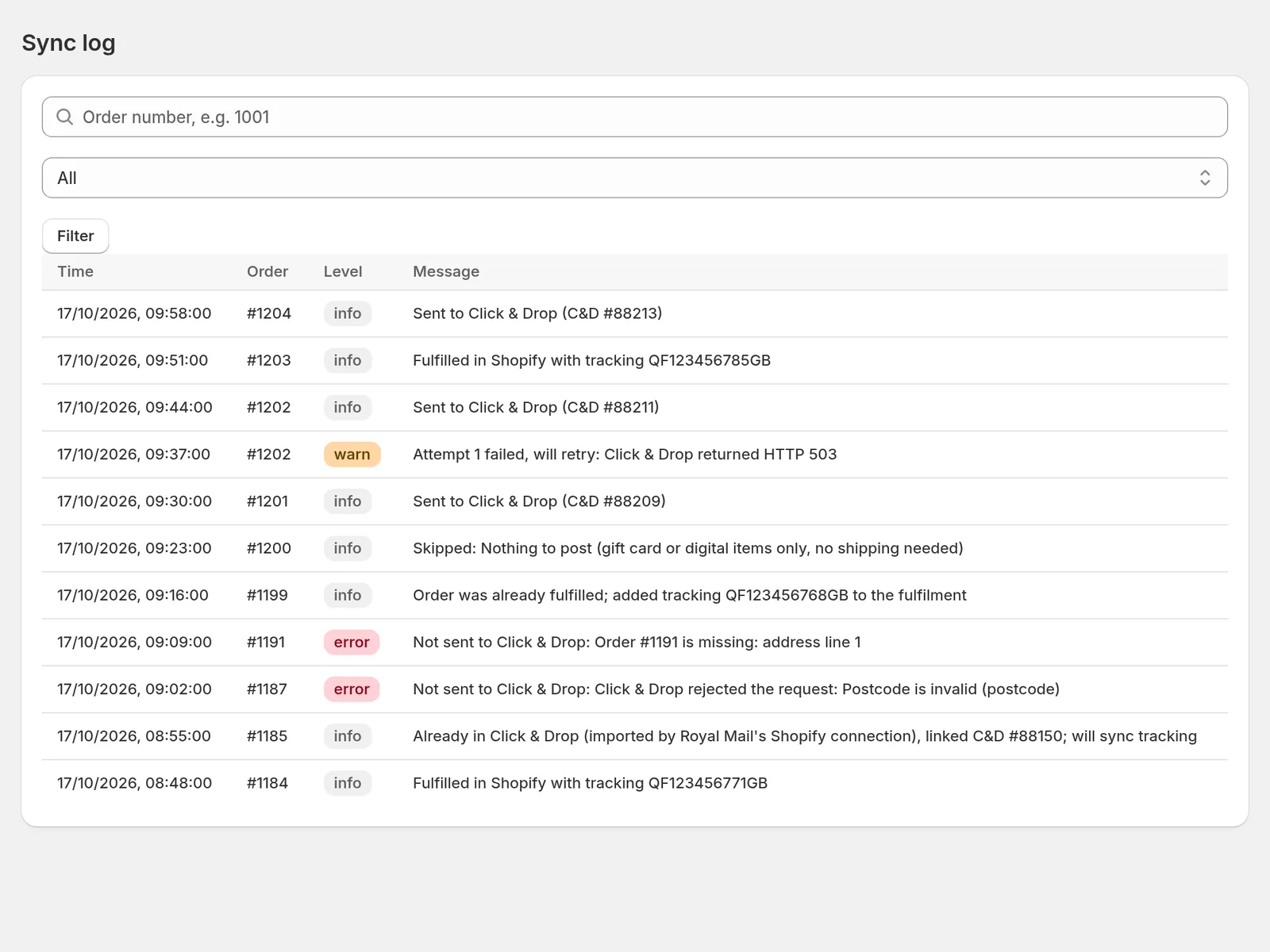Click timestamp 17/10/2026, 09:02:00
This screenshot has height=952, width=1270.
click(x=134, y=689)
